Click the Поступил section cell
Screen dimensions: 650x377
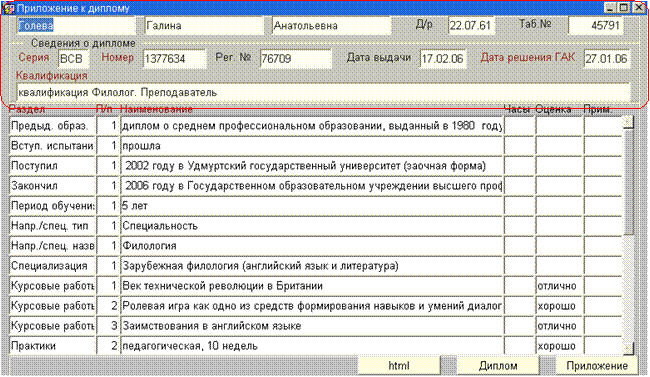pyautogui.click(x=53, y=166)
